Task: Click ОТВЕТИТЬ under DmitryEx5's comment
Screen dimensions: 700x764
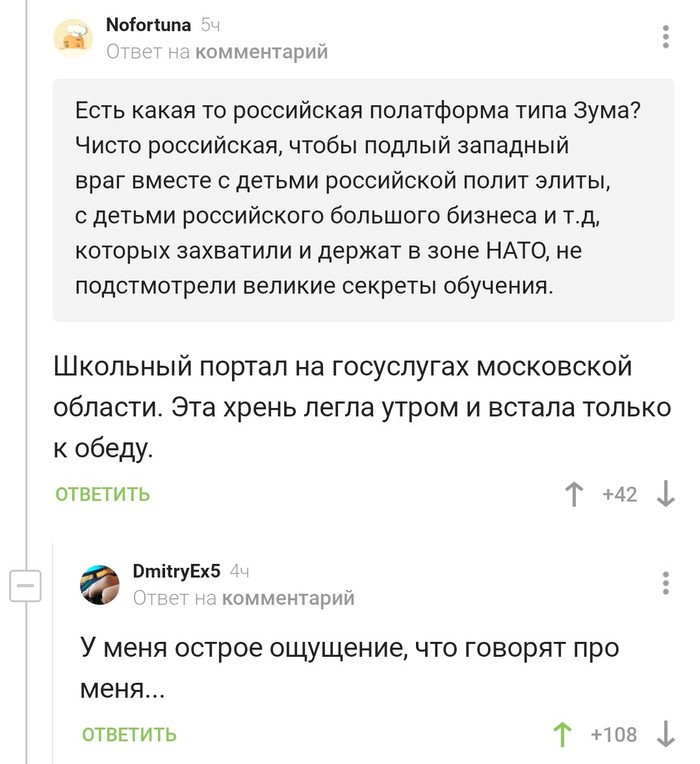Action: point(129,734)
